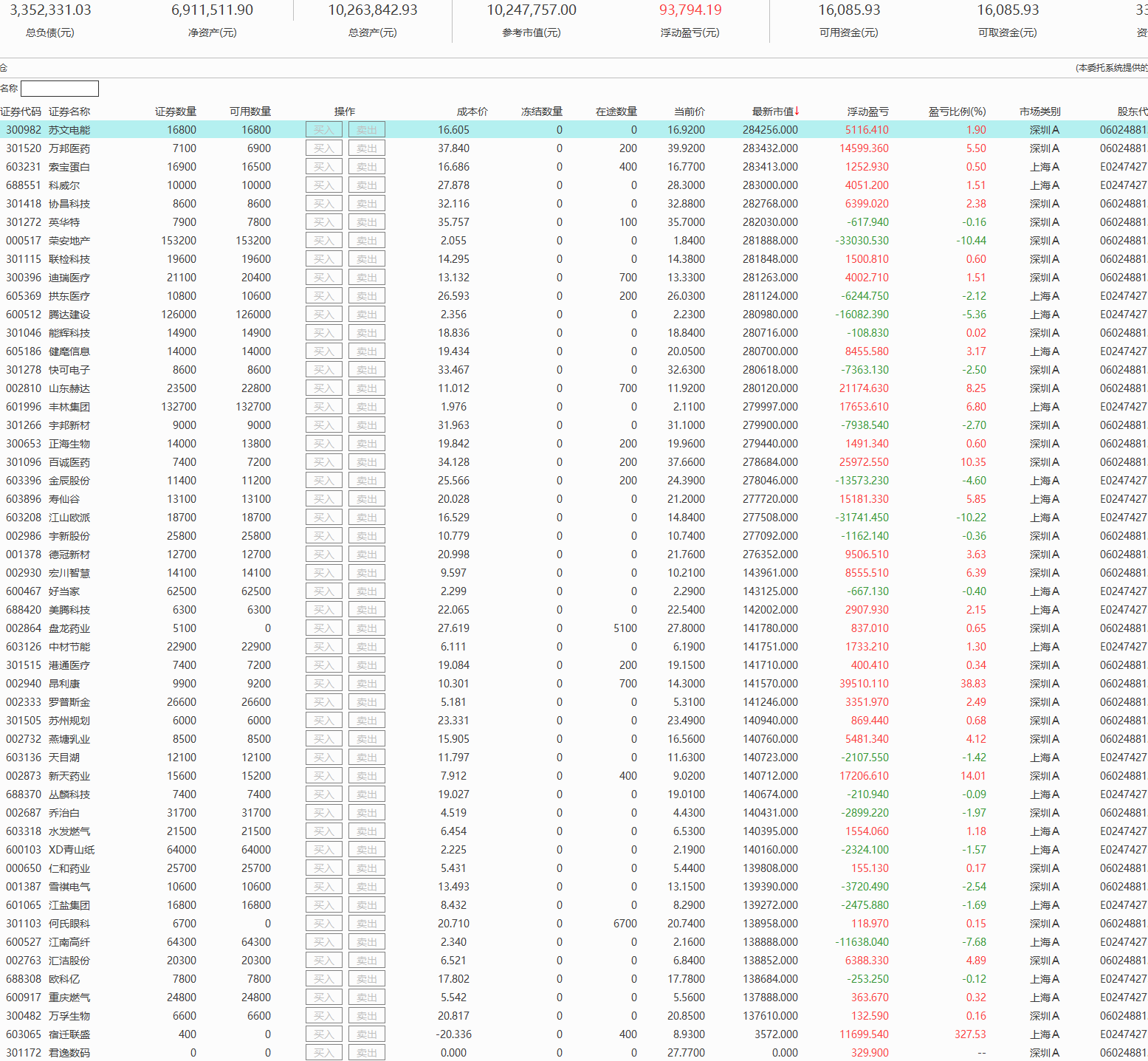
Task: Sort by the 浮动盈亏 column header
Action: tap(867, 111)
